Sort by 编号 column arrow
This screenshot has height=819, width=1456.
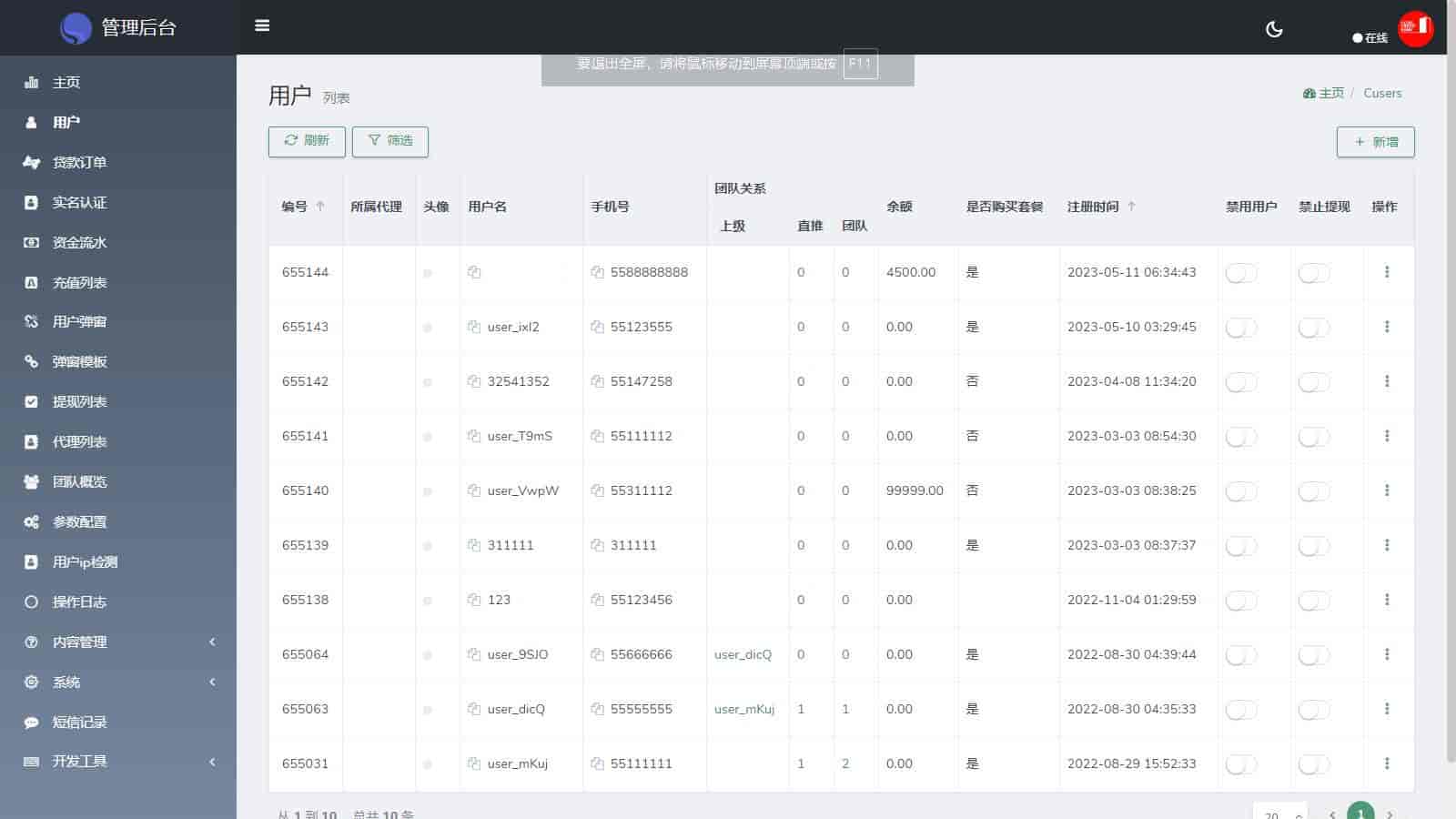[320, 207]
